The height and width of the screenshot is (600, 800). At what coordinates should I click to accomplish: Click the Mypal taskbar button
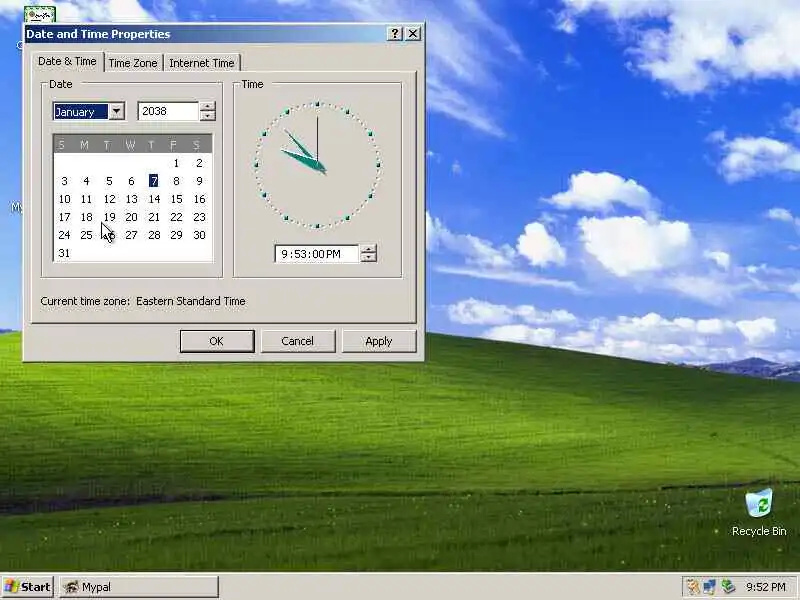pyautogui.click(x=139, y=587)
